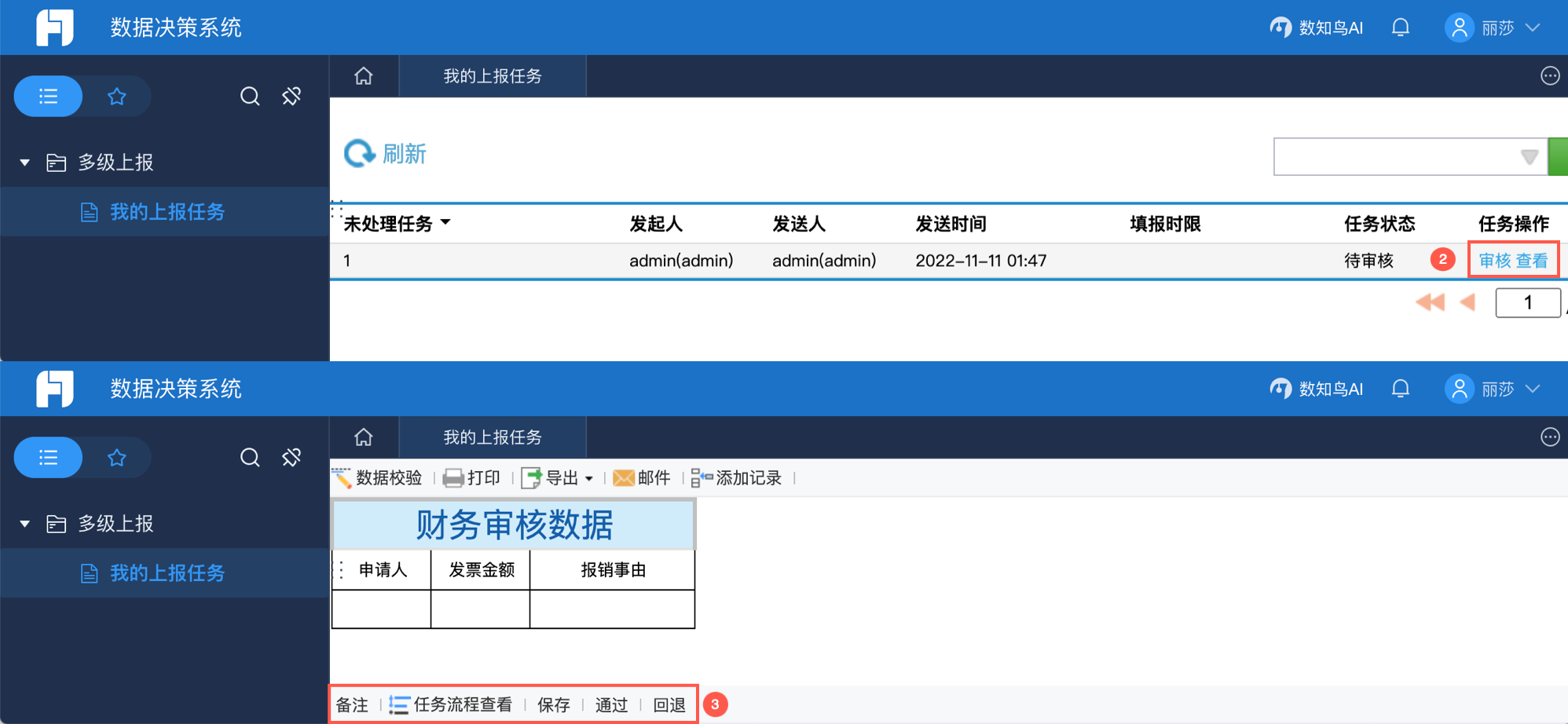Open notifications bell in top header

(1401, 27)
